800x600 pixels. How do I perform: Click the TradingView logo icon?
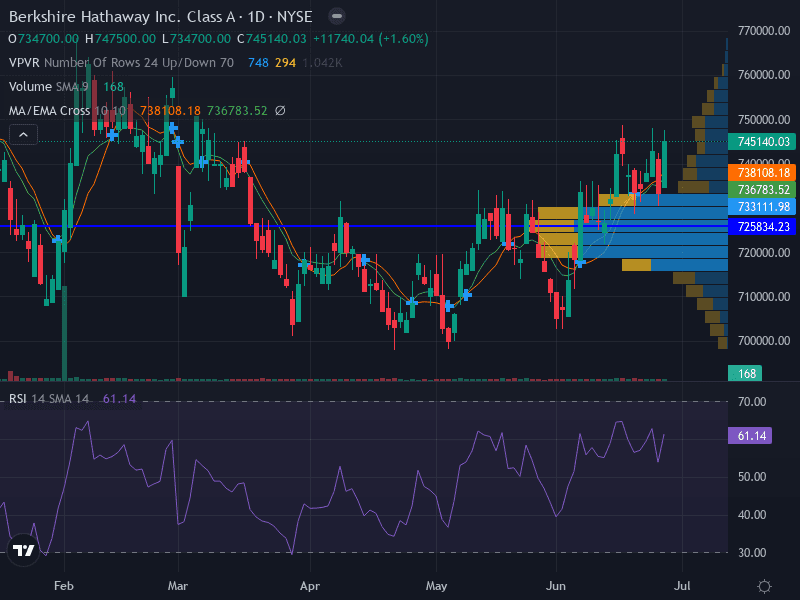click(23, 550)
